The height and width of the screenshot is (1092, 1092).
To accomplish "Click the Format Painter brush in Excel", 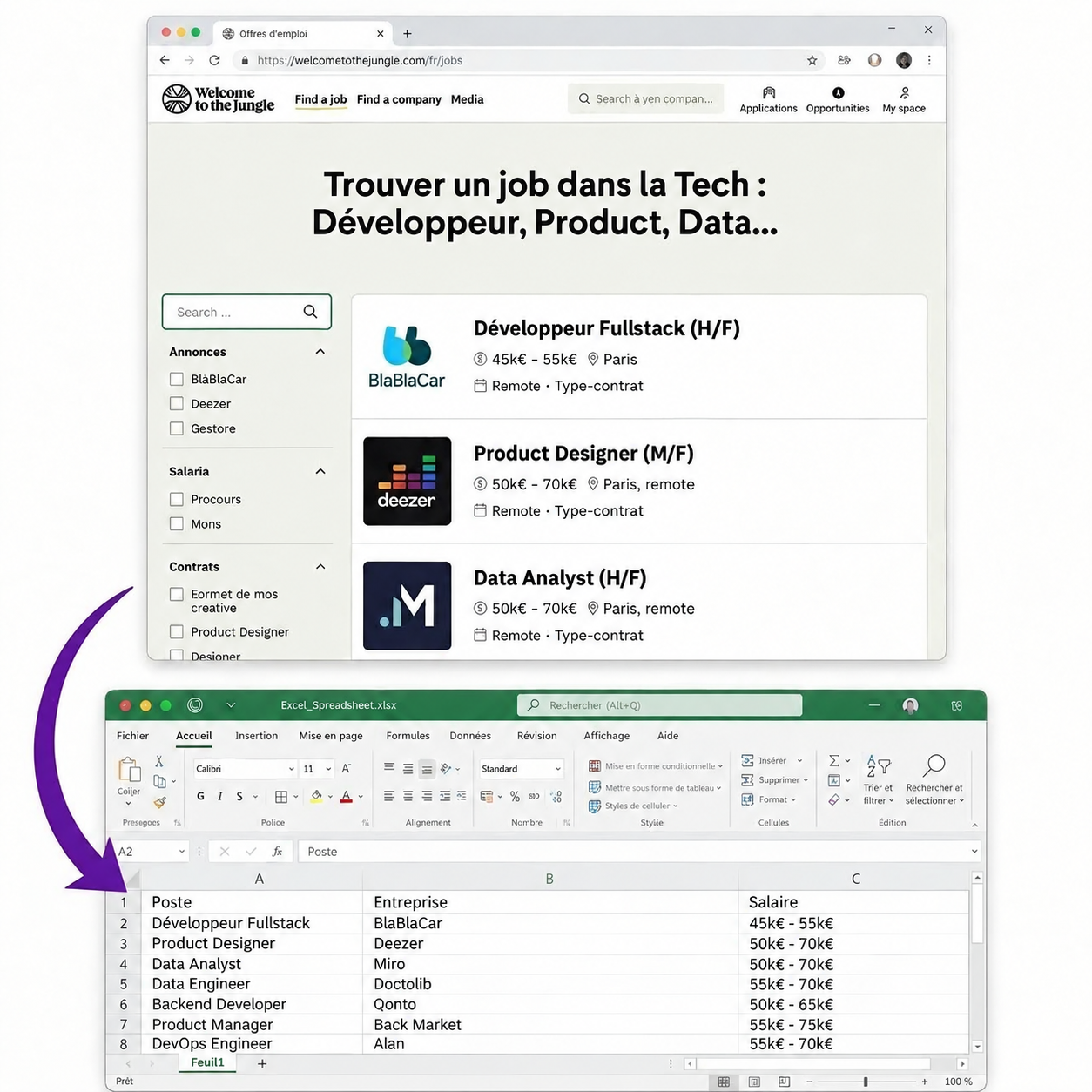I will coord(159,802).
